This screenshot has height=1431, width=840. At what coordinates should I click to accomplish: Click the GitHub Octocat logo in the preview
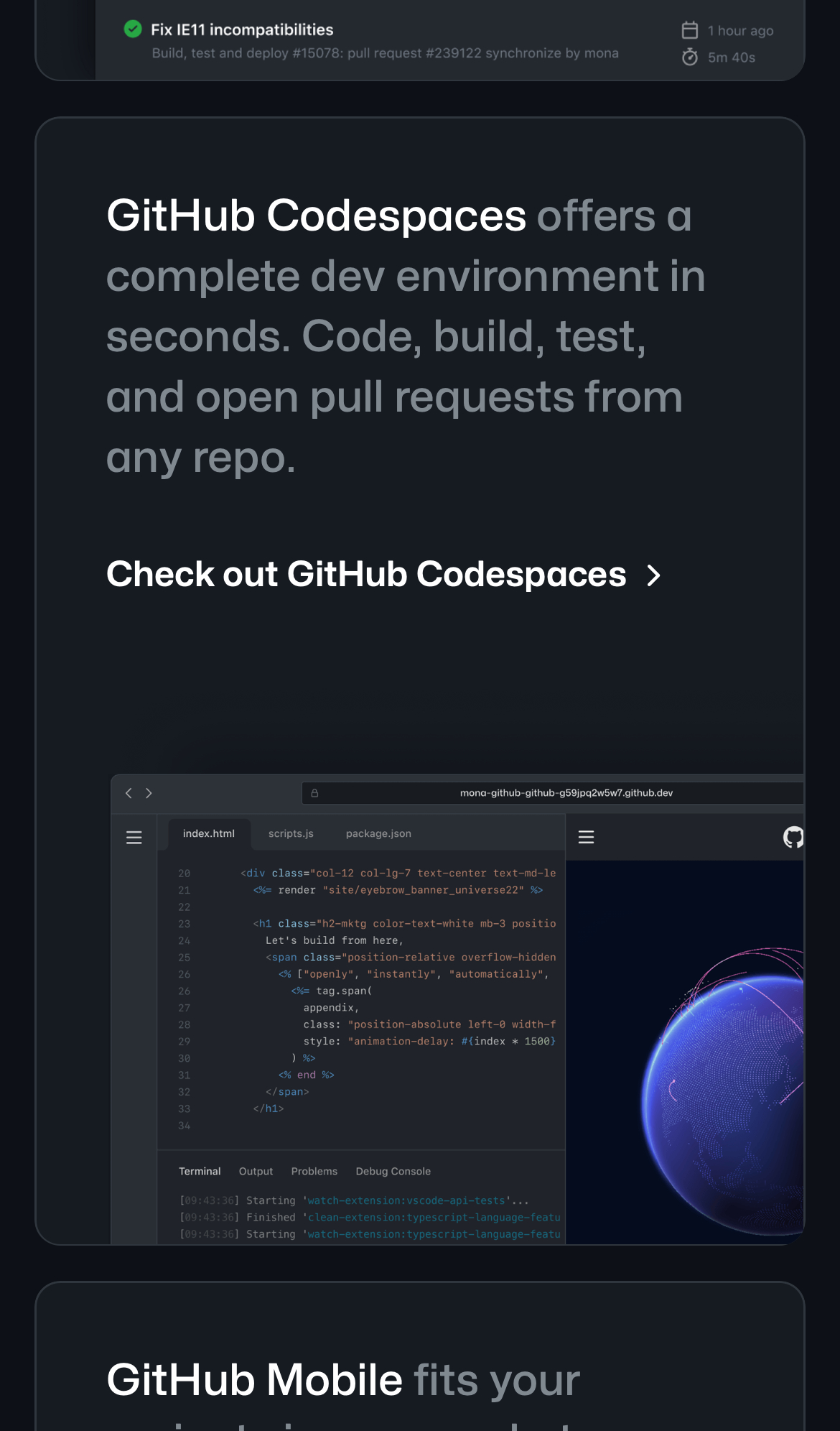793,837
